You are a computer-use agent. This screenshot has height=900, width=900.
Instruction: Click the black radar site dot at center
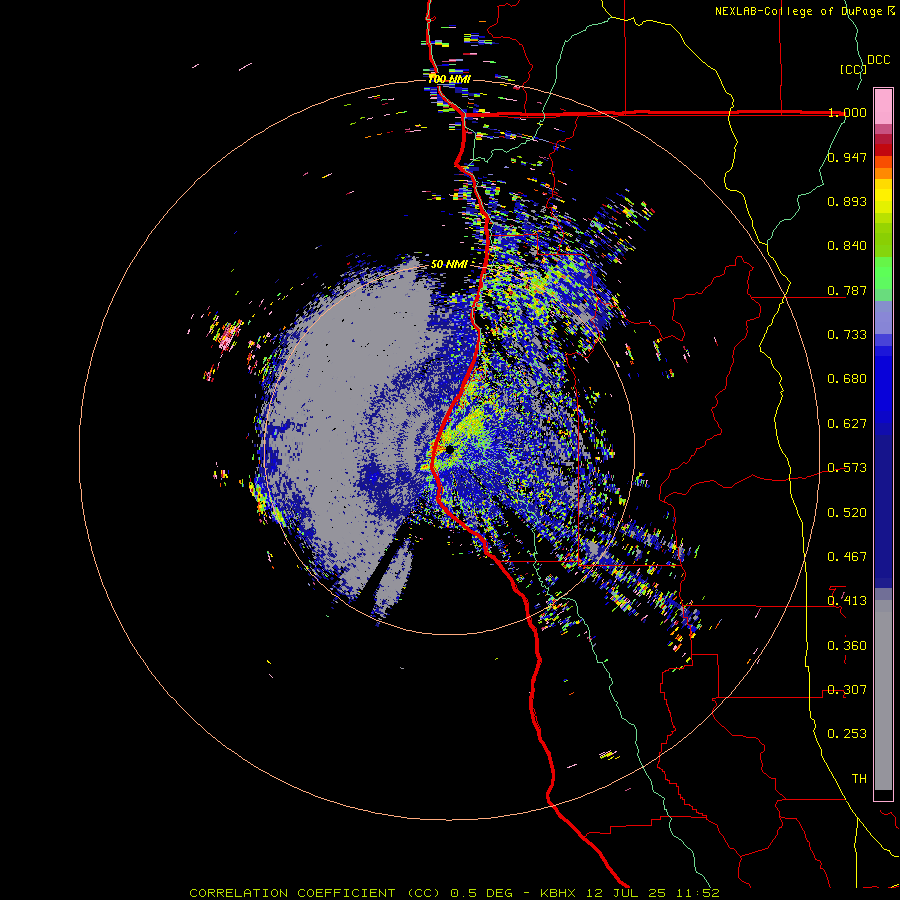(x=449, y=450)
